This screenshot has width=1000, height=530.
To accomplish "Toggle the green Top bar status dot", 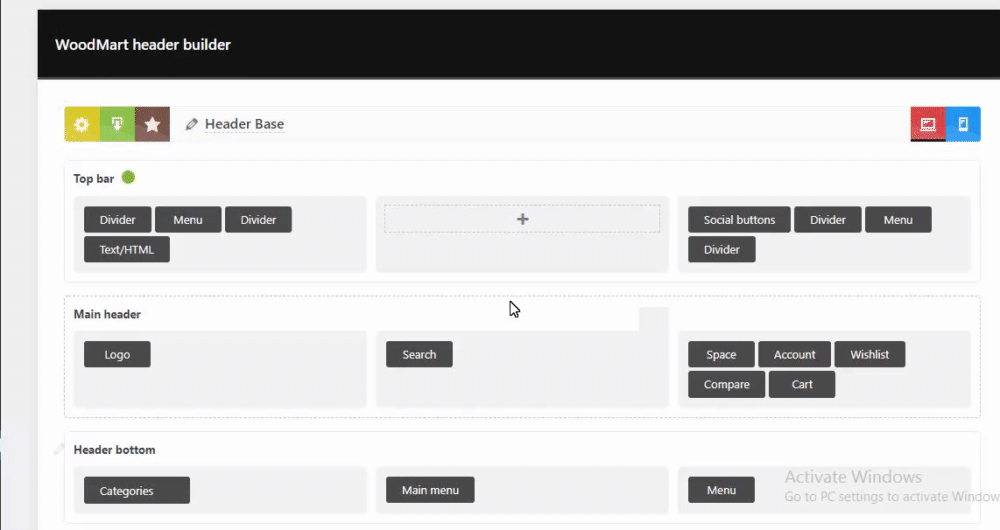I will pyautogui.click(x=128, y=177).
